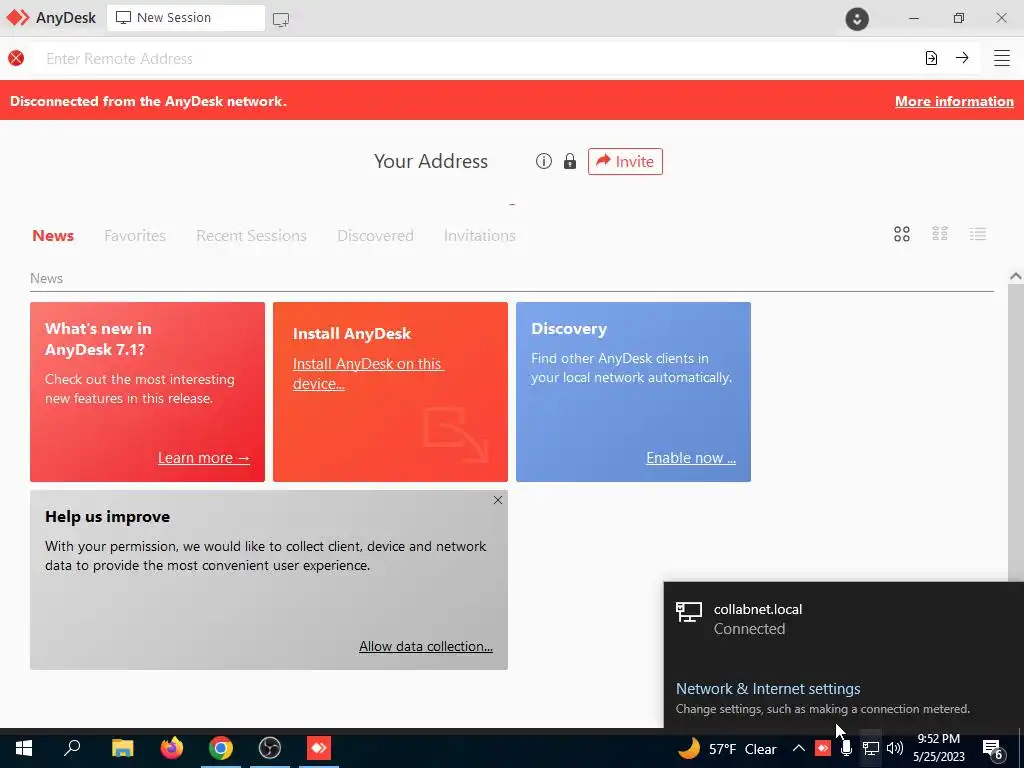Switch to the Favorites tab

tap(135, 235)
